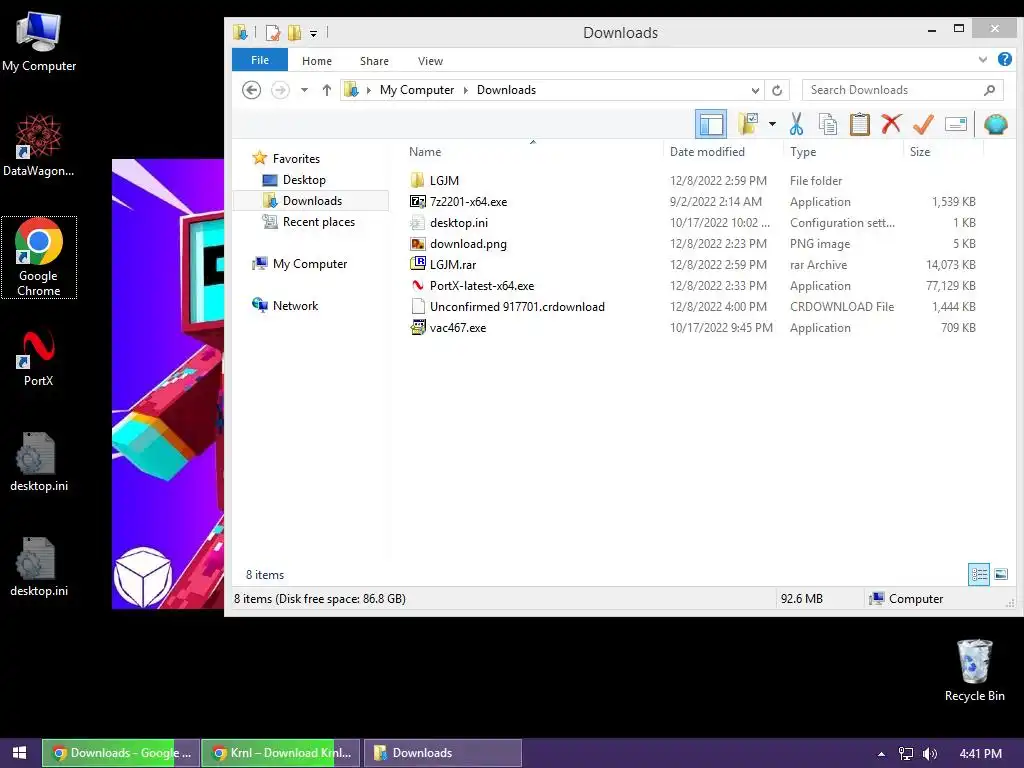Toggle the preview pane layout button
Viewport: 1024px width, 768px height.
point(711,123)
